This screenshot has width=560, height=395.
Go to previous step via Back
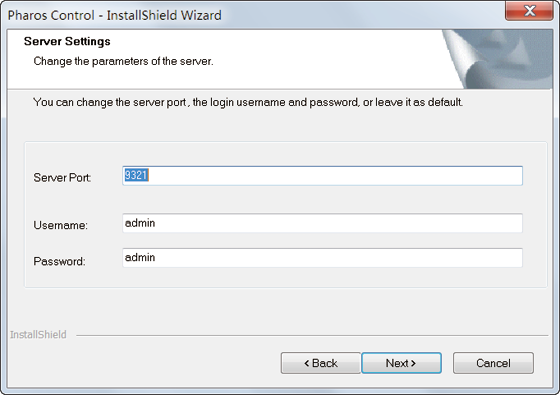[x=321, y=363]
